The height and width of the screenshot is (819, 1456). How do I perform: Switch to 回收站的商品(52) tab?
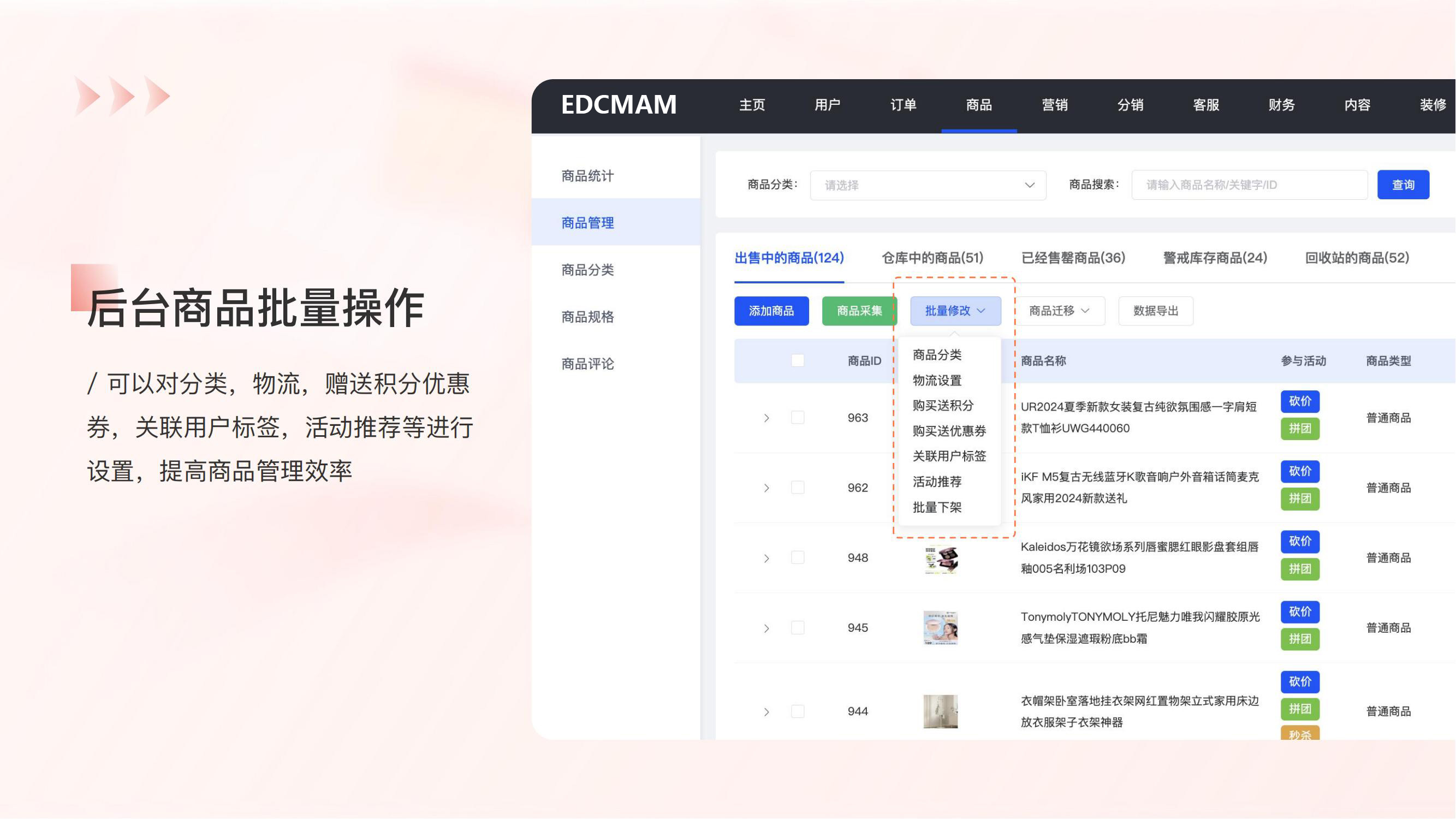[x=1357, y=258]
